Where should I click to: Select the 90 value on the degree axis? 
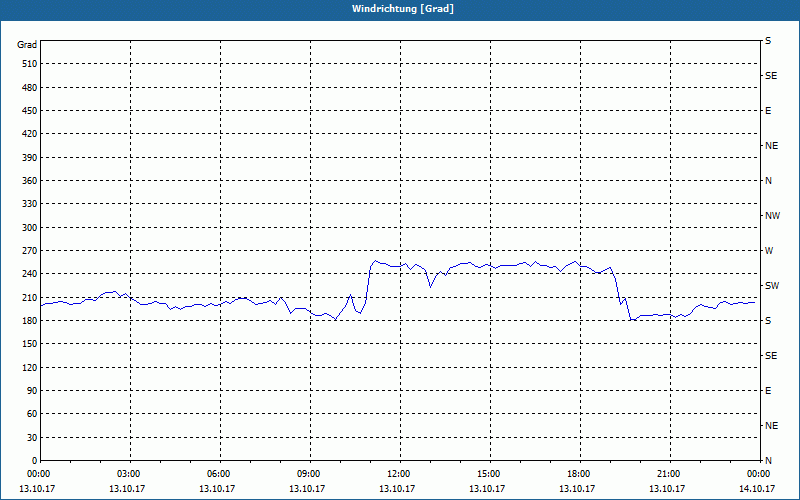tap(32, 391)
